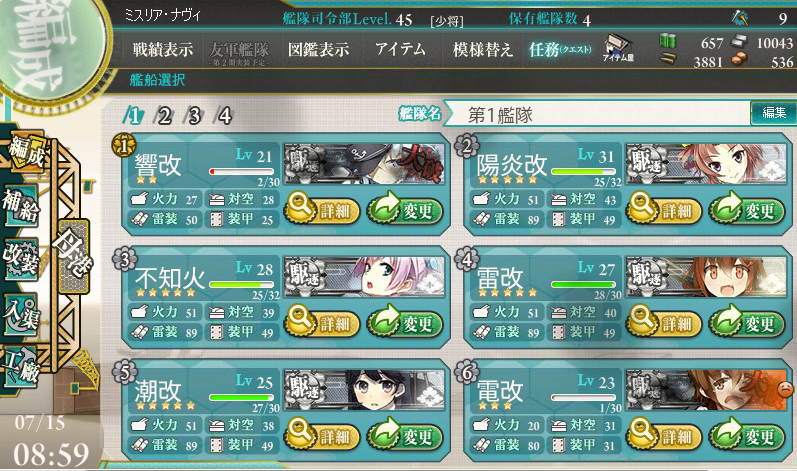Click 編集 edit fleet name button
797x471 pixels.
tap(773, 113)
